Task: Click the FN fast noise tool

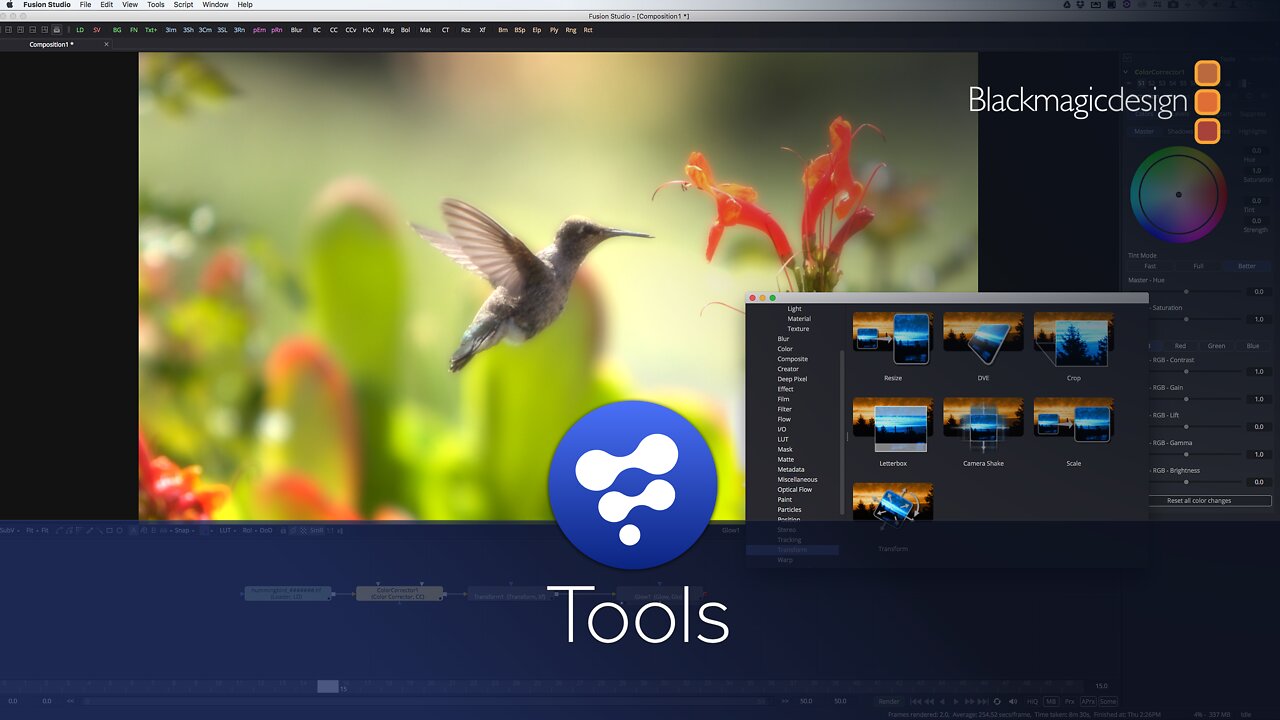Action: point(134,30)
